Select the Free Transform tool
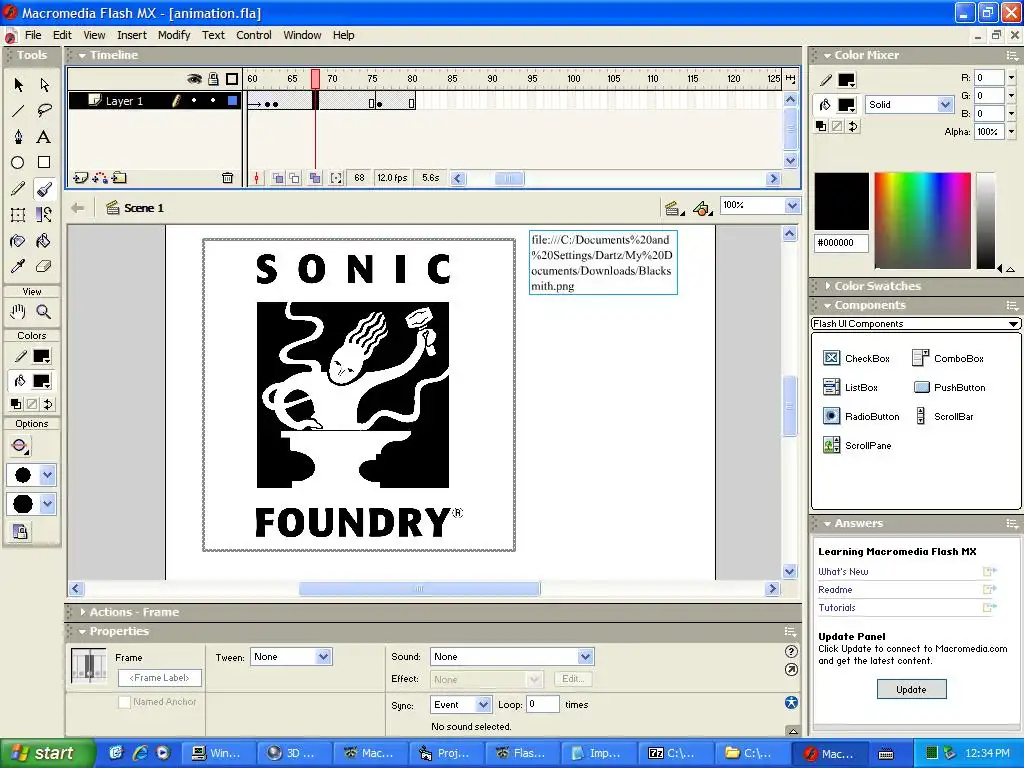The height and width of the screenshot is (768, 1024). coord(18,215)
